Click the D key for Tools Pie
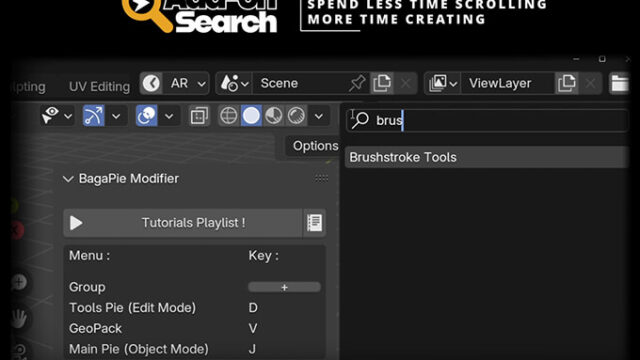This screenshot has height=360, width=640. click(x=253, y=308)
